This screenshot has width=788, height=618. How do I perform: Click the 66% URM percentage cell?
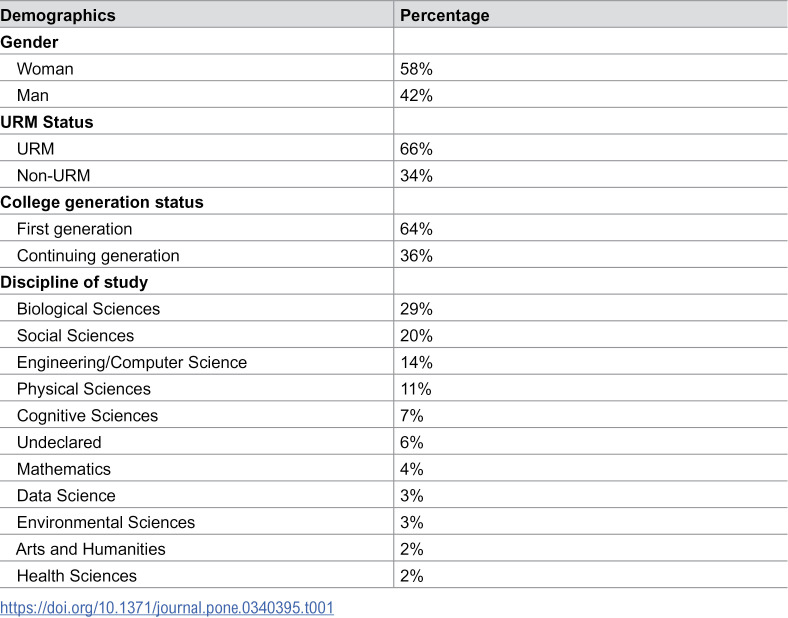click(416, 149)
